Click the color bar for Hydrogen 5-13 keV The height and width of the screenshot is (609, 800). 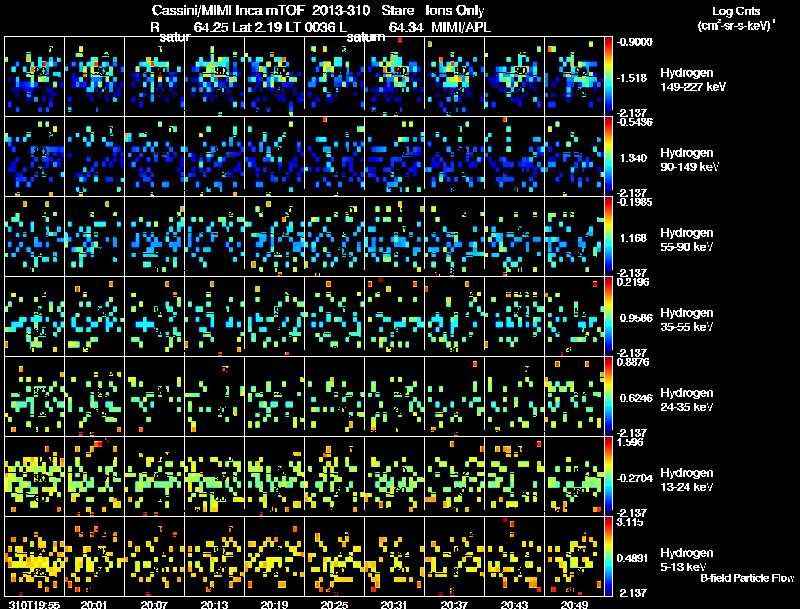click(610, 555)
